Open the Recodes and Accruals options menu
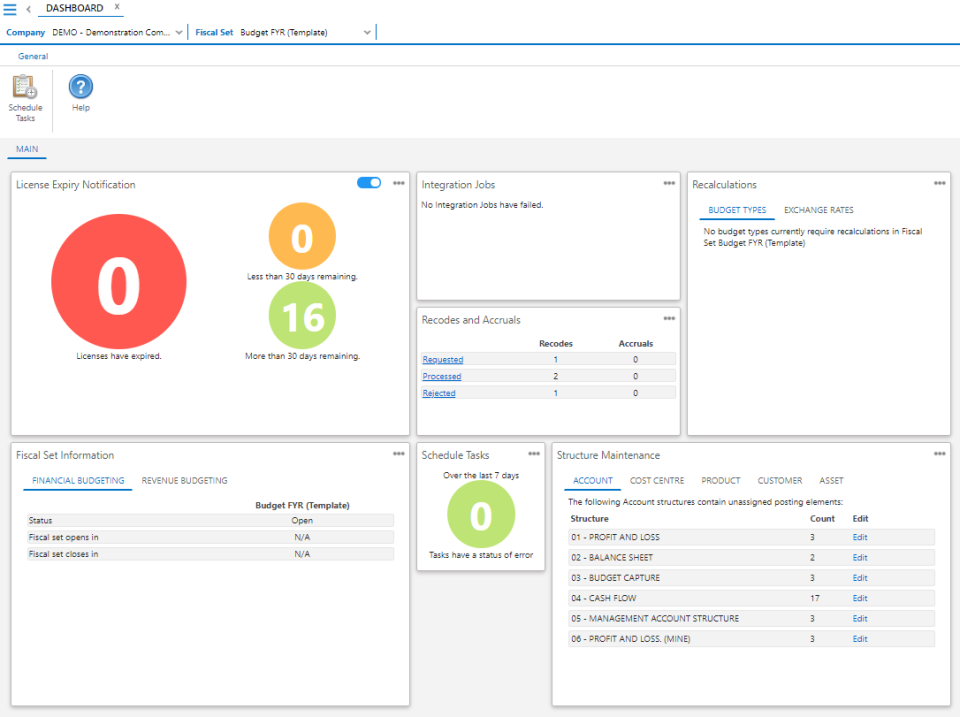 click(x=668, y=318)
